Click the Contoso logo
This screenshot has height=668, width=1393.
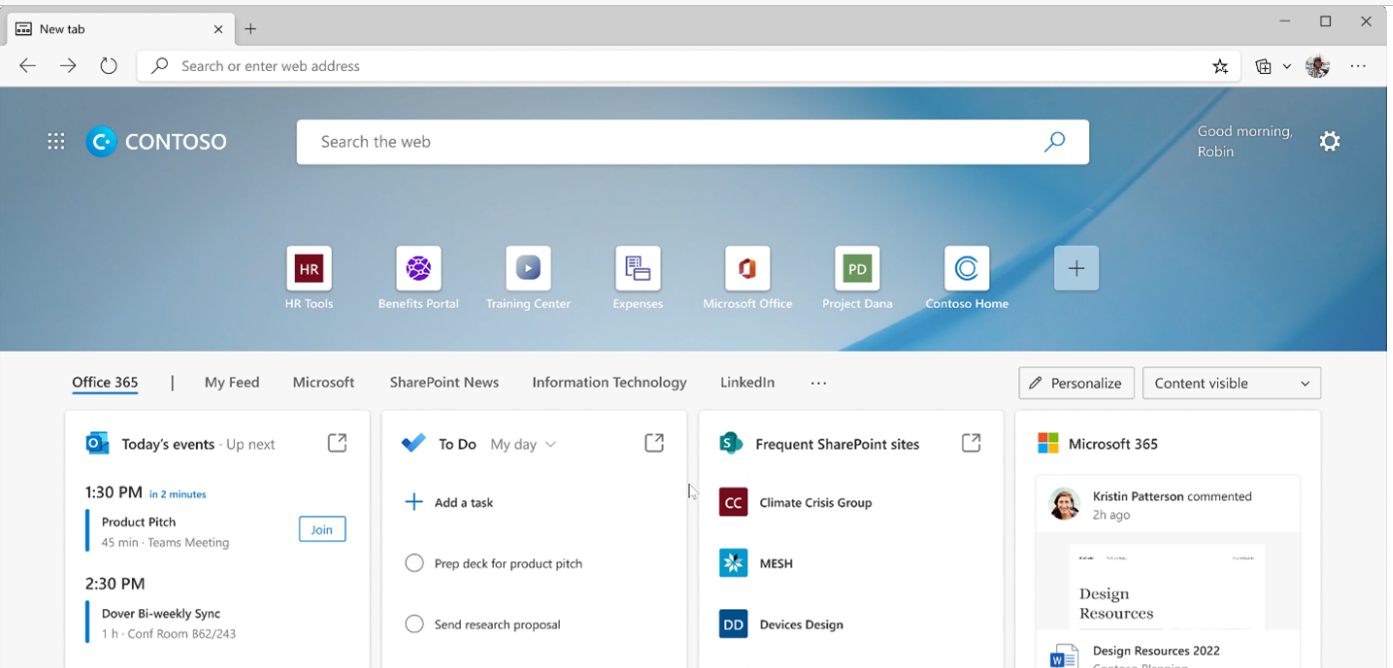pyautogui.click(x=157, y=142)
